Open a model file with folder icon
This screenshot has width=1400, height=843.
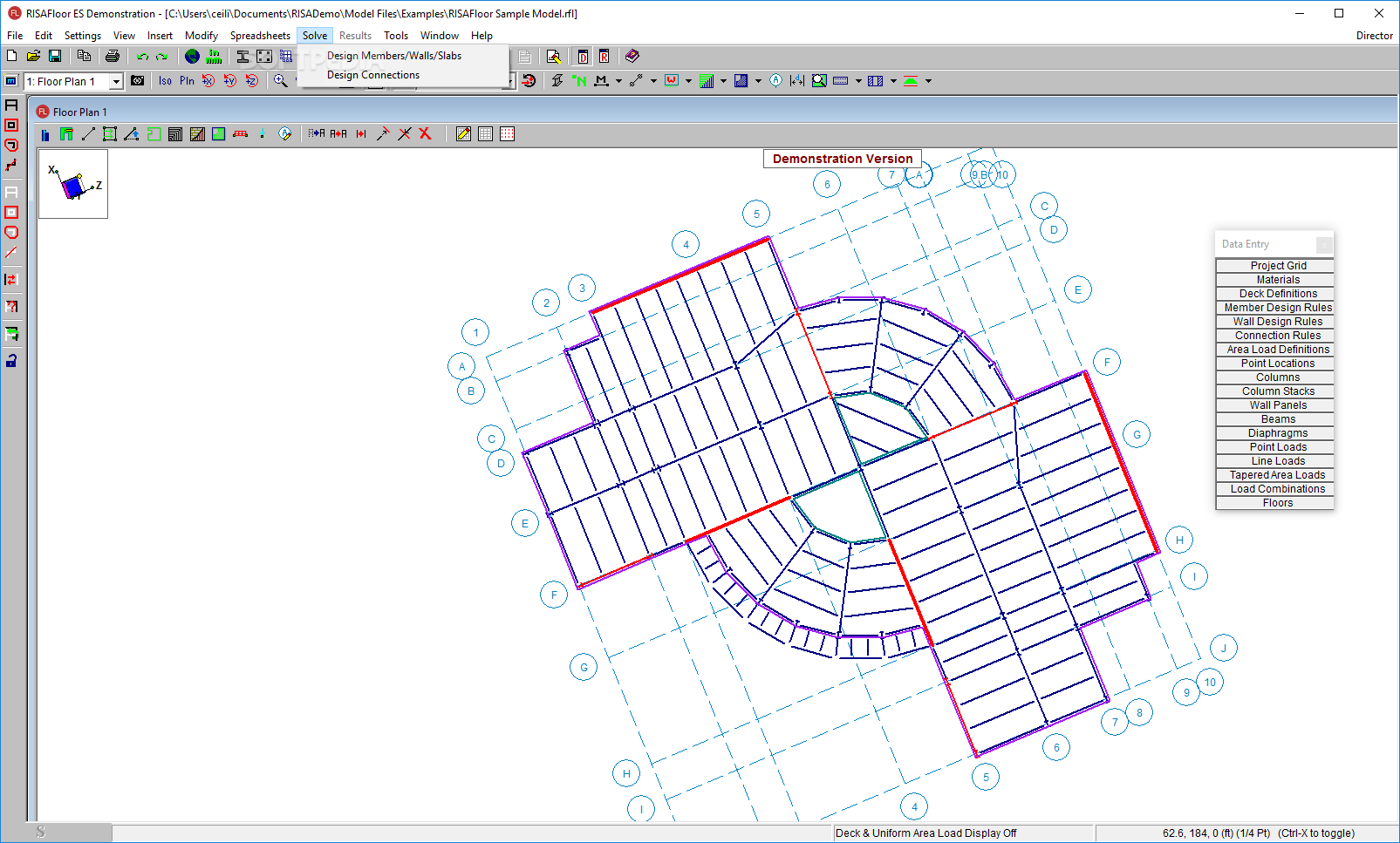(33, 57)
